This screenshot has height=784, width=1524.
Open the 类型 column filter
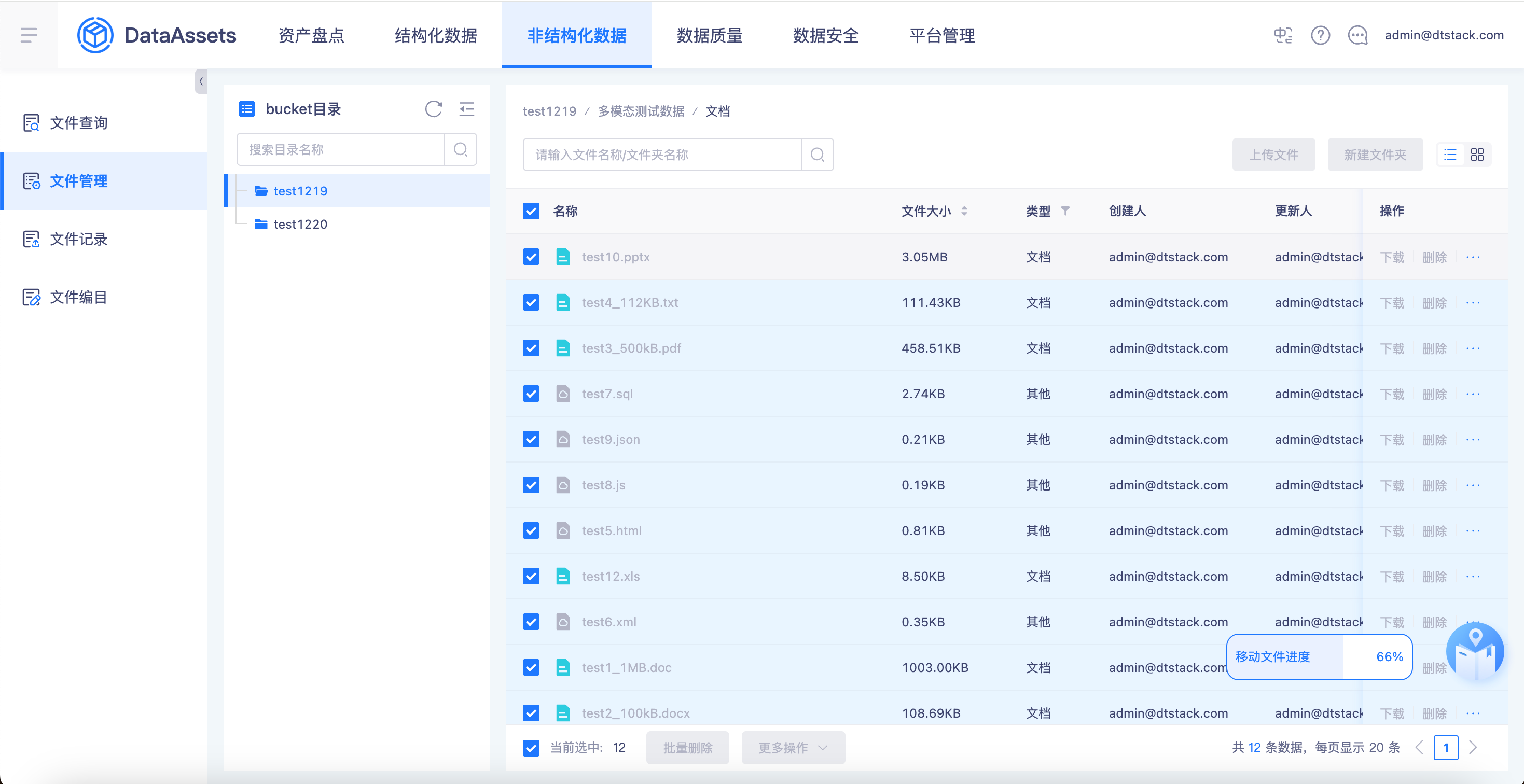click(1065, 211)
